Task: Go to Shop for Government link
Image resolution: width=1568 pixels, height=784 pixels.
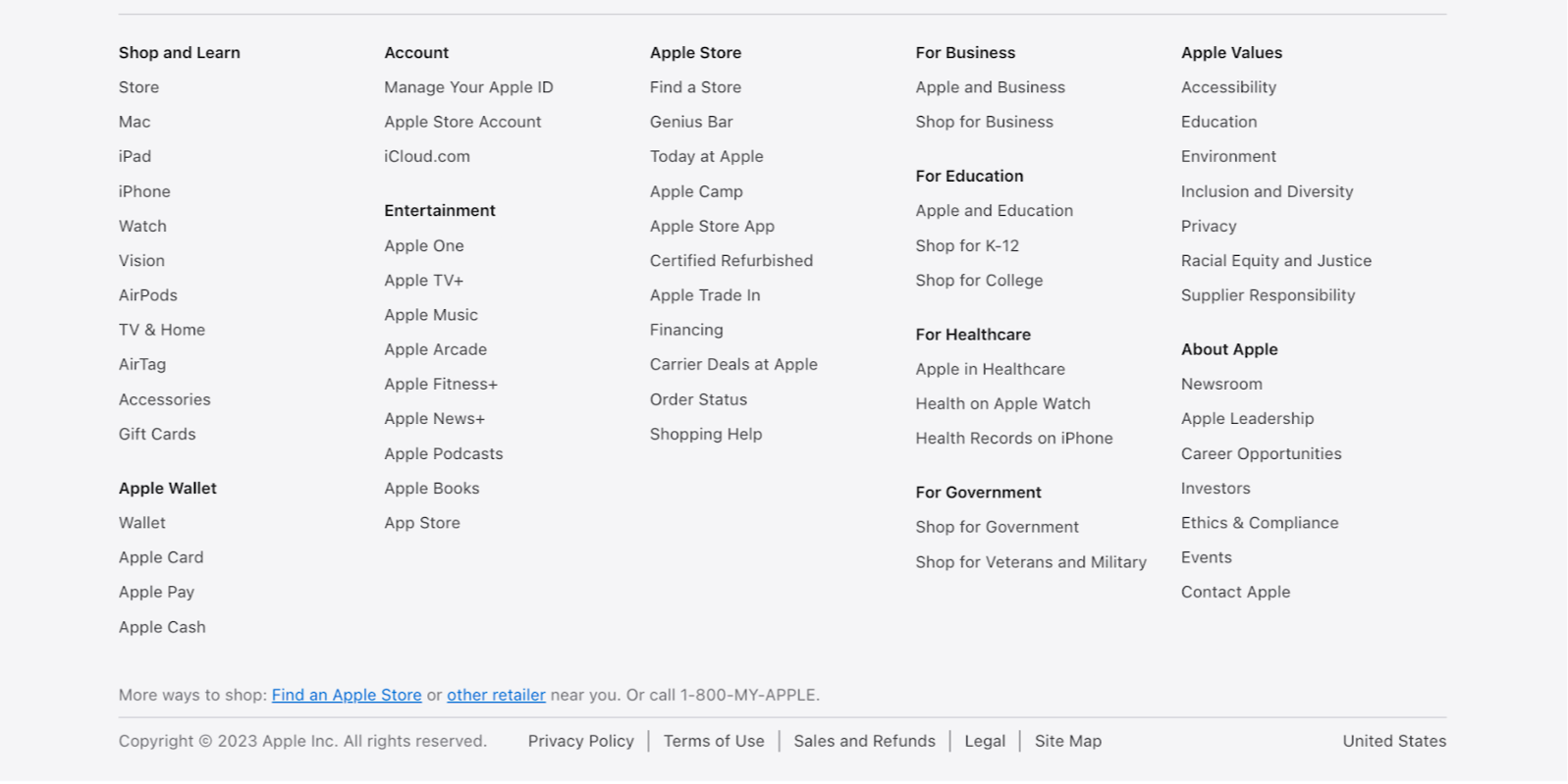Action: coord(997,527)
